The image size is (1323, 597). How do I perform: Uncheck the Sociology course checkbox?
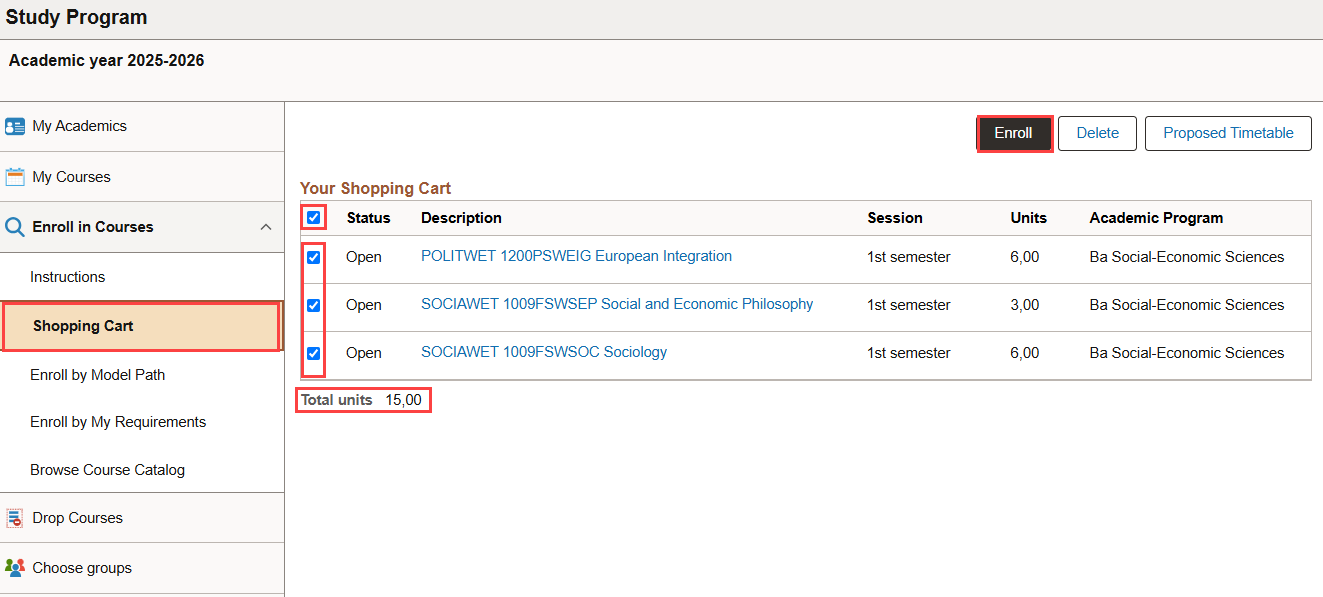[x=314, y=353]
